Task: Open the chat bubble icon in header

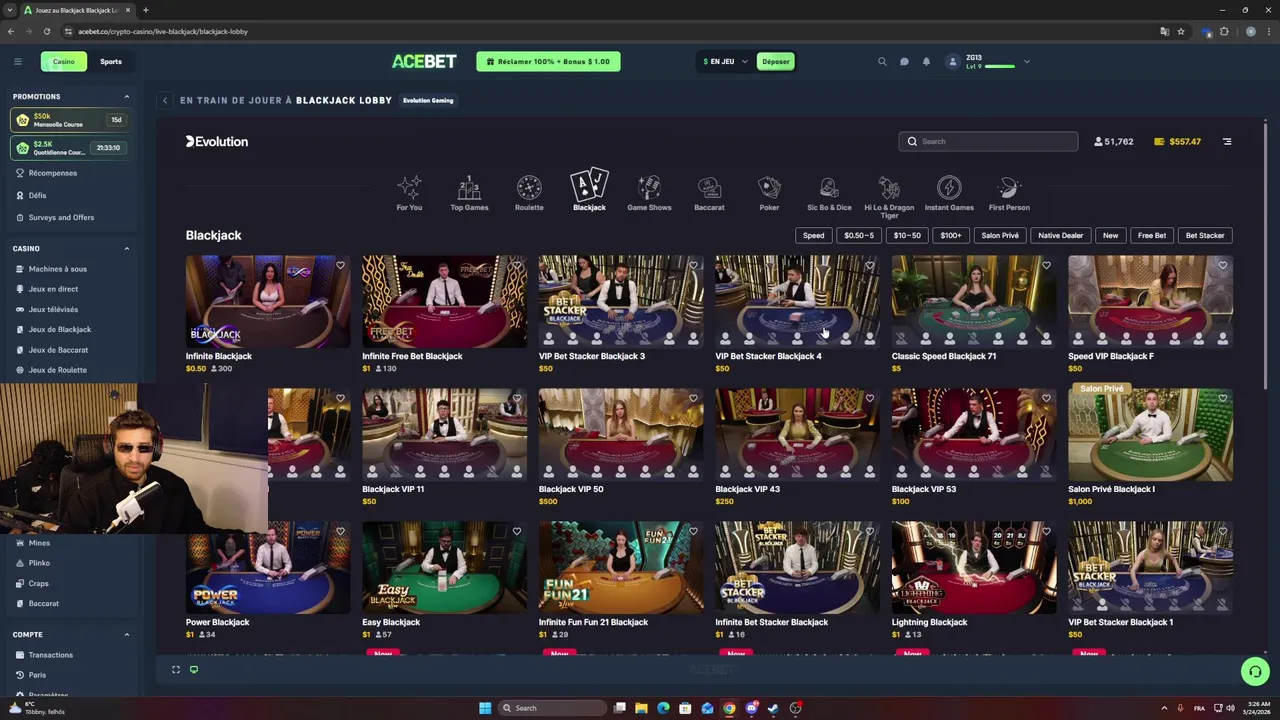Action: pos(904,61)
